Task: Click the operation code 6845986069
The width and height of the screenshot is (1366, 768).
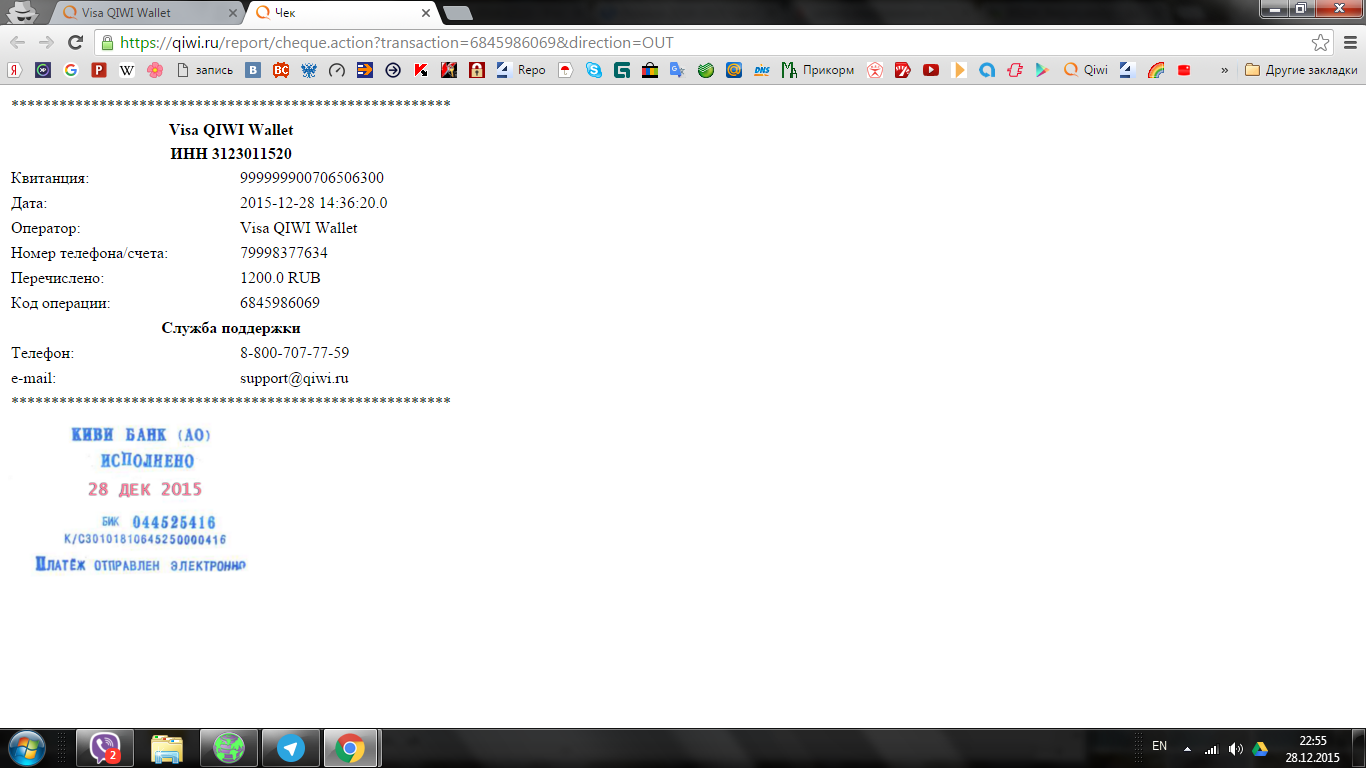Action: pos(280,303)
